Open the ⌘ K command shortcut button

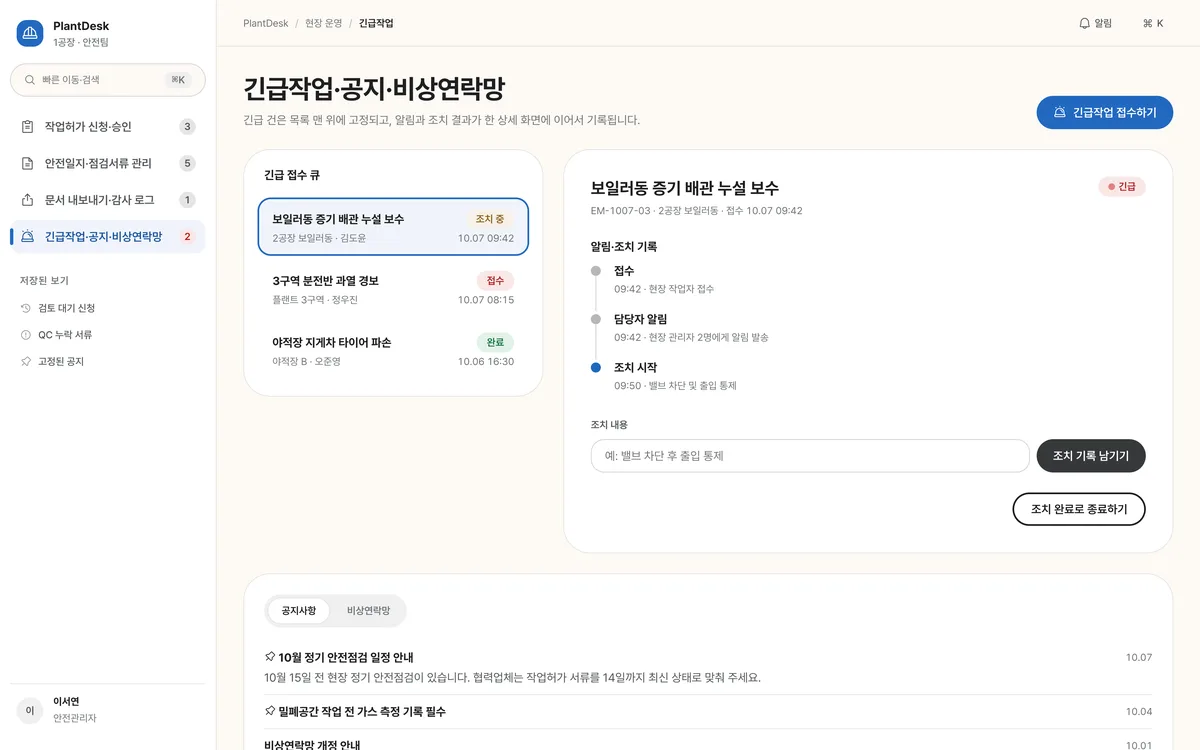point(1153,23)
